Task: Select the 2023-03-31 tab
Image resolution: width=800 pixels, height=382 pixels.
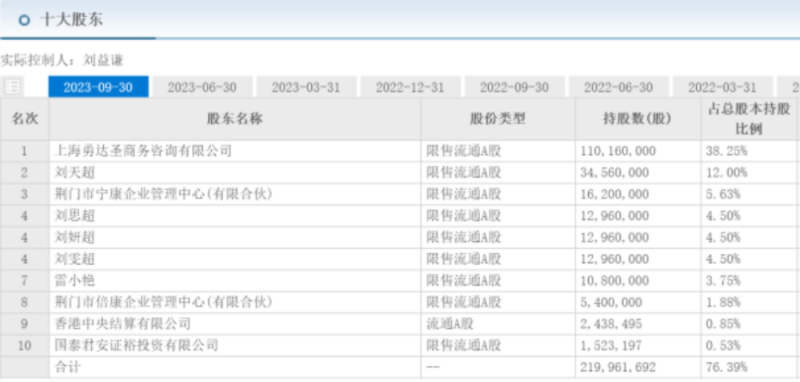Action: [x=306, y=87]
